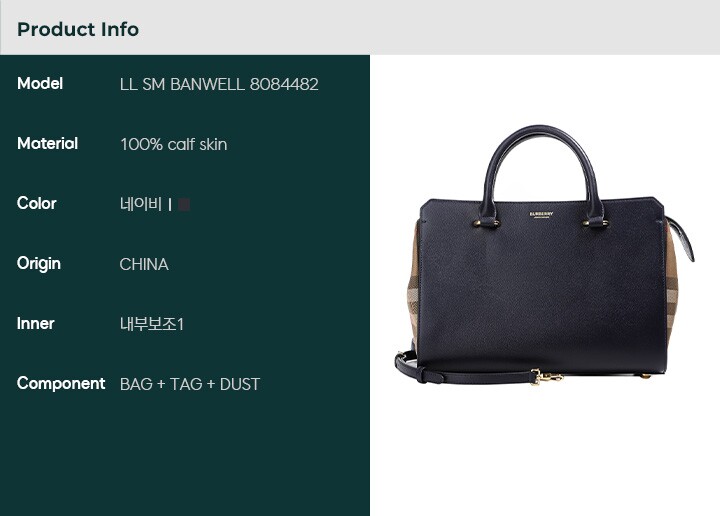Click the Inner label
The width and height of the screenshot is (720, 516).
pyautogui.click(x=35, y=323)
